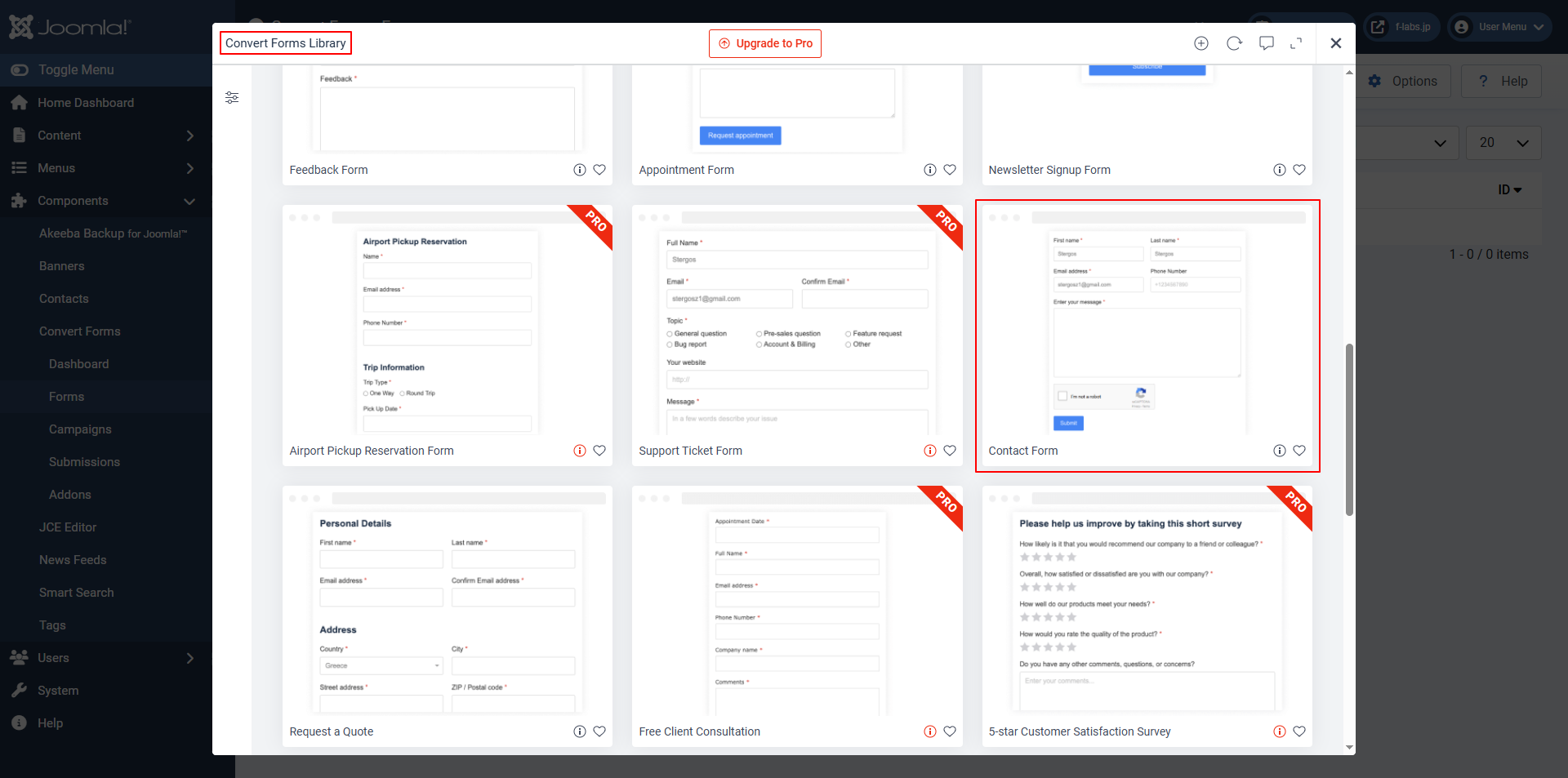View info about the Feedback Form template

point(580,170)
